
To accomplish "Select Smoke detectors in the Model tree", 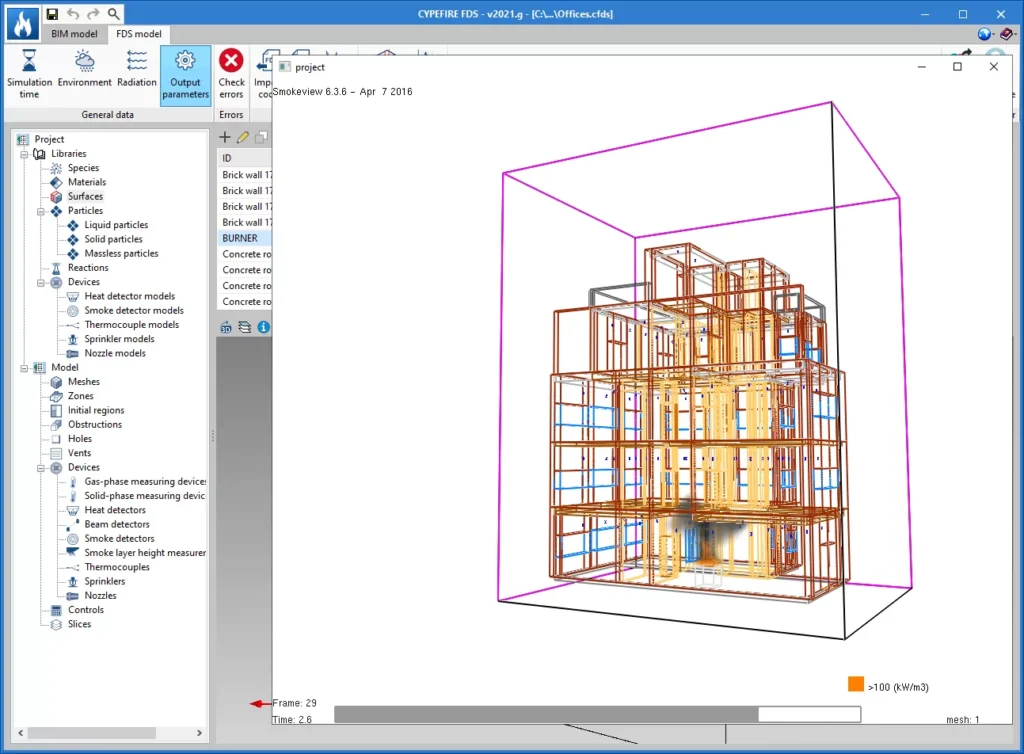I will [118, 539].
